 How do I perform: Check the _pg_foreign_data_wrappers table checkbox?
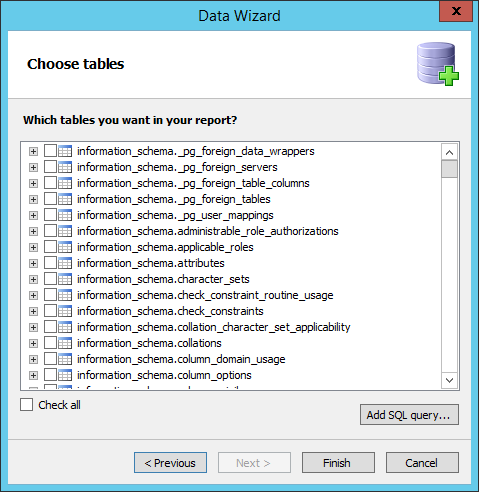coord(50,151)
